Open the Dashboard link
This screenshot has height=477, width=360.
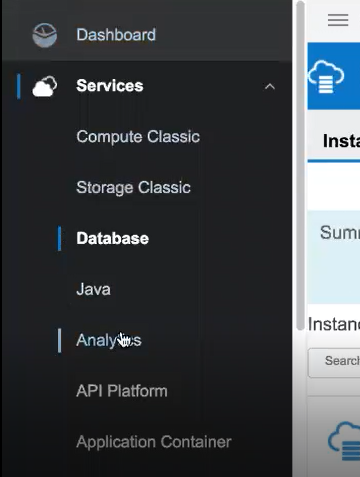tap(116, 35)
